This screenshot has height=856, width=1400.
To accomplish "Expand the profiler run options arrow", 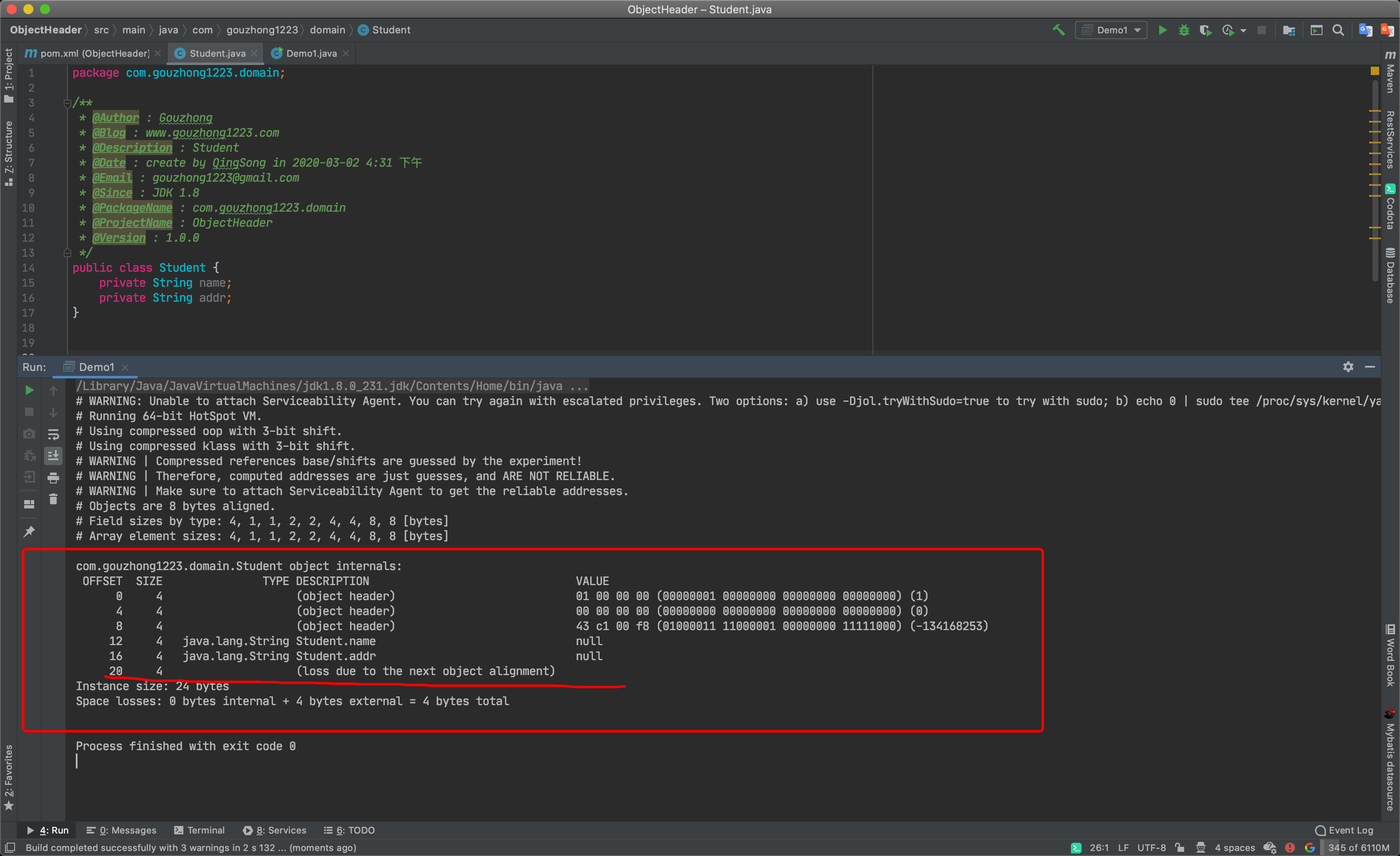I will pos(1243,31).
